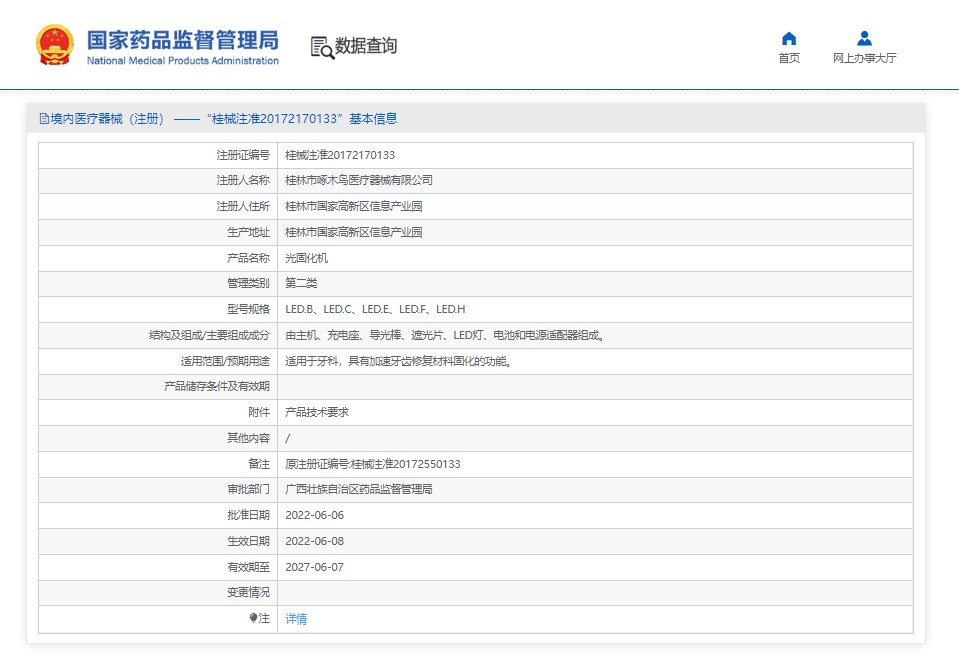Select registration number 桂械注准20172170133 cell
The height and width of the screenshot is (661, 959).
click(x=340, y=155)
